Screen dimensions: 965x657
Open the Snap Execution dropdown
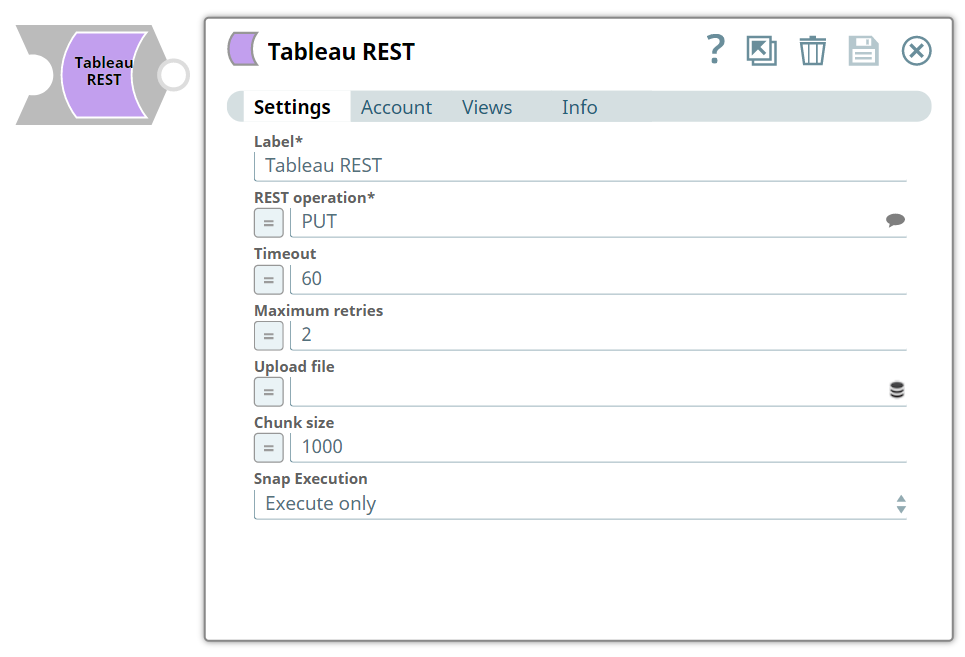pyautogui.click(x=580, y=503)
